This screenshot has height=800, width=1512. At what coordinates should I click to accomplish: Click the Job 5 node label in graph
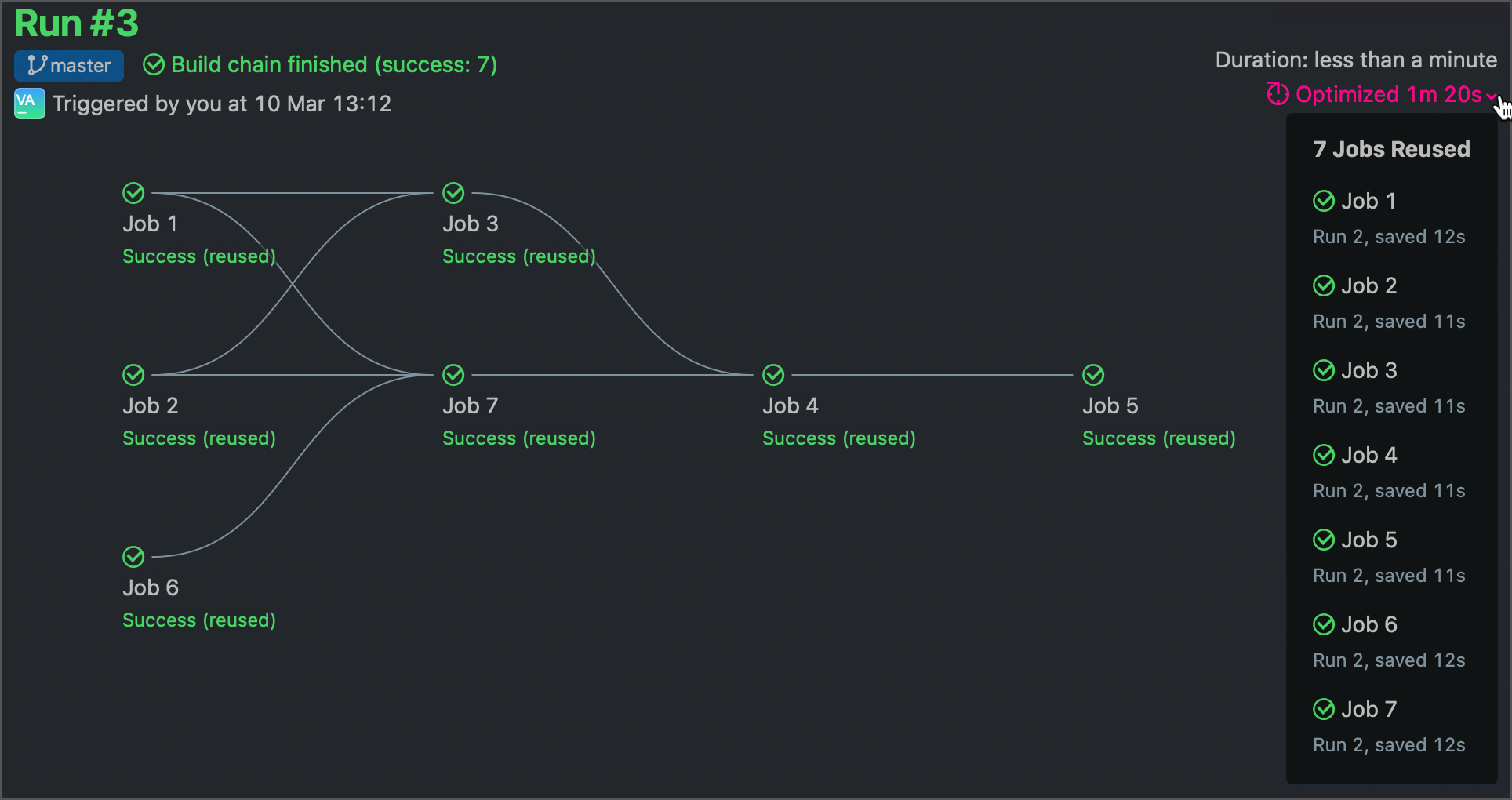point(1110,405)
